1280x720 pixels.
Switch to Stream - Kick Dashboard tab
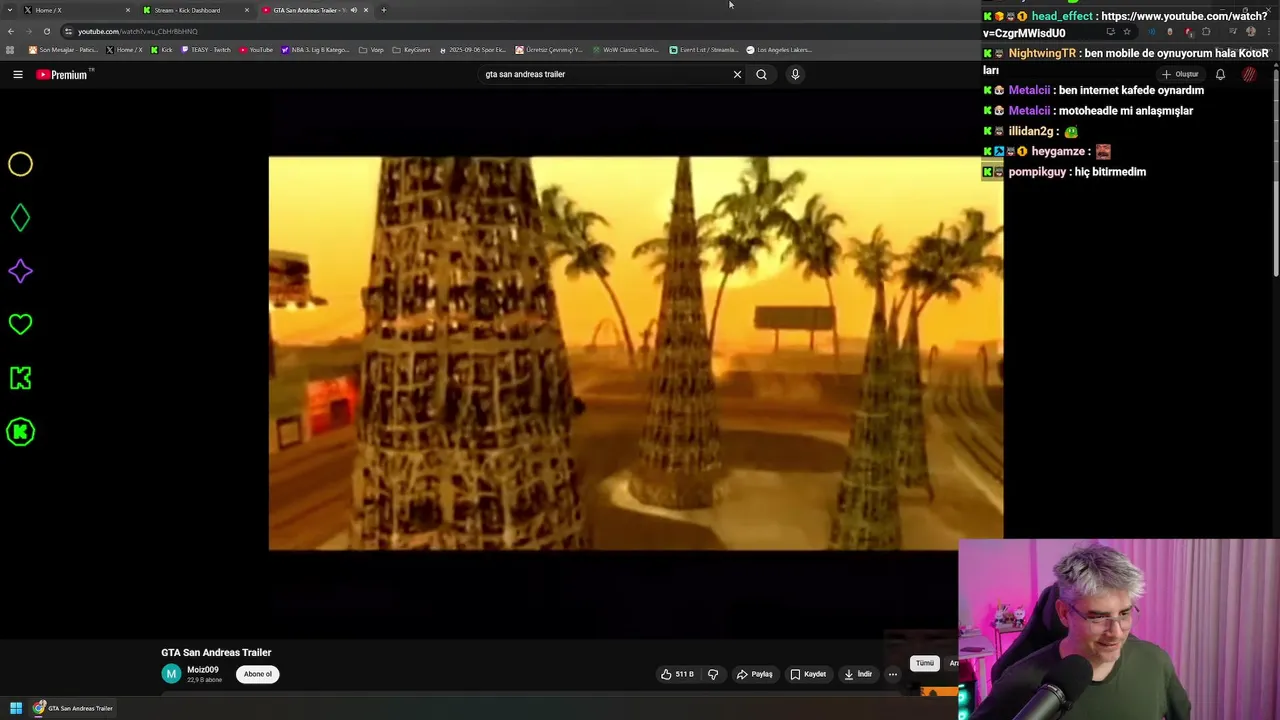pos(195,10)
